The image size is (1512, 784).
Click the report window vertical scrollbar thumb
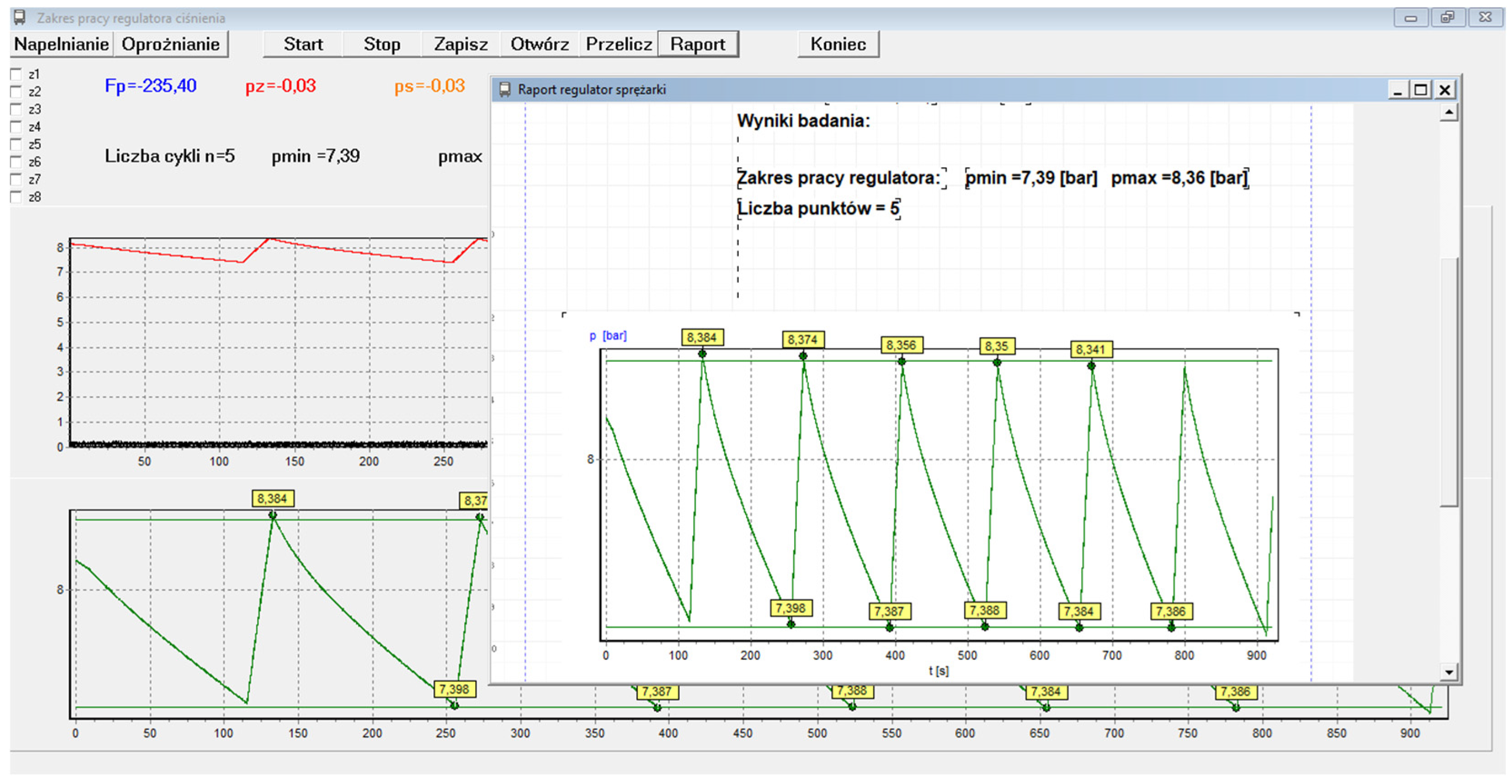tap(1448, 382)
